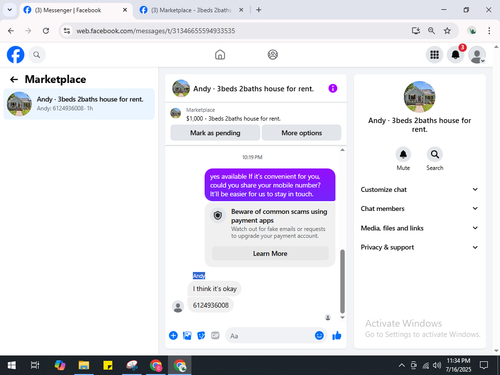The height and width of the screenshot is (375, 500).
Task: Click the purple "yes available" message bubble
Action: coord(270,185)
